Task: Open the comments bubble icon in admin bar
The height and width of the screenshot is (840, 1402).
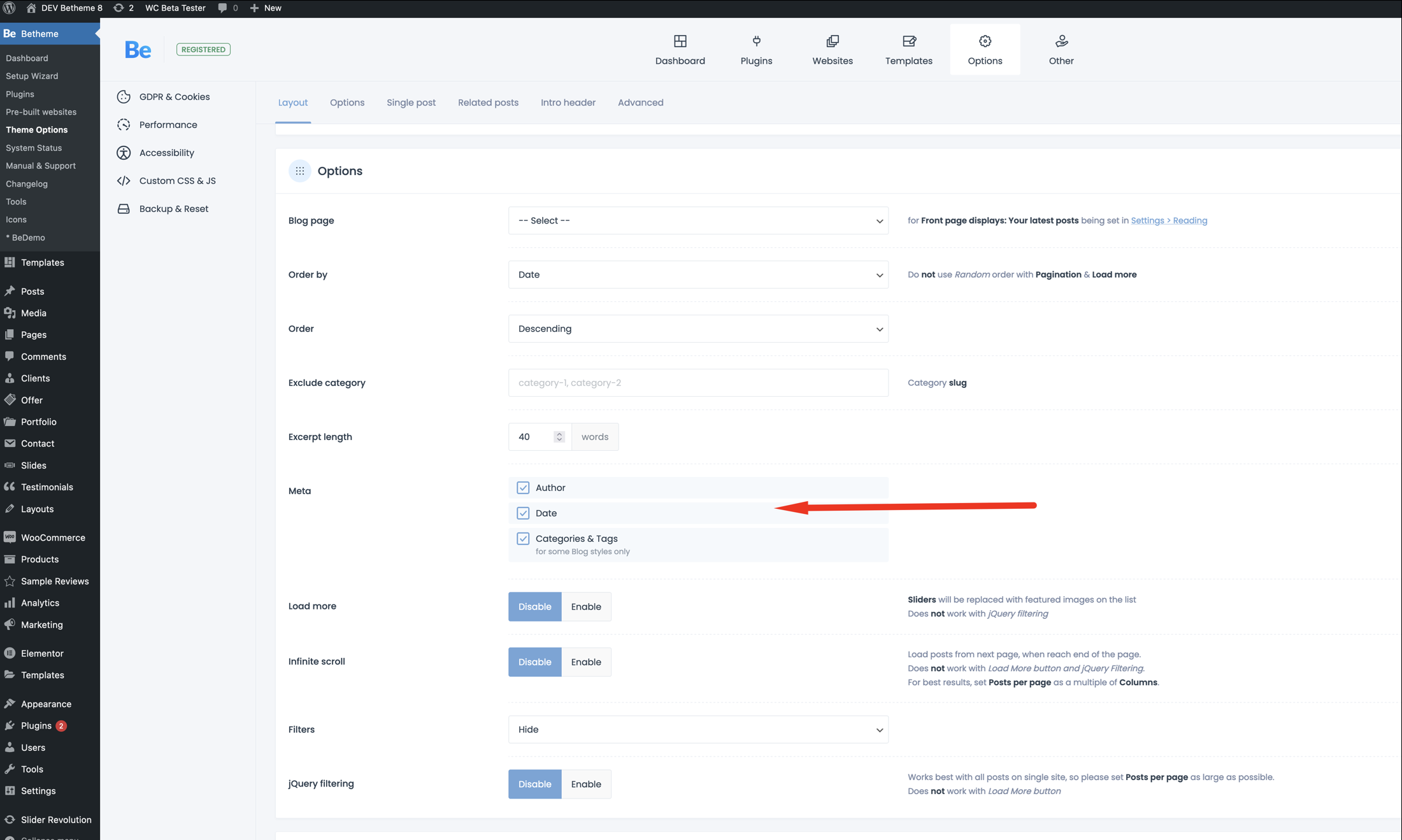Action: coord(222,8)
